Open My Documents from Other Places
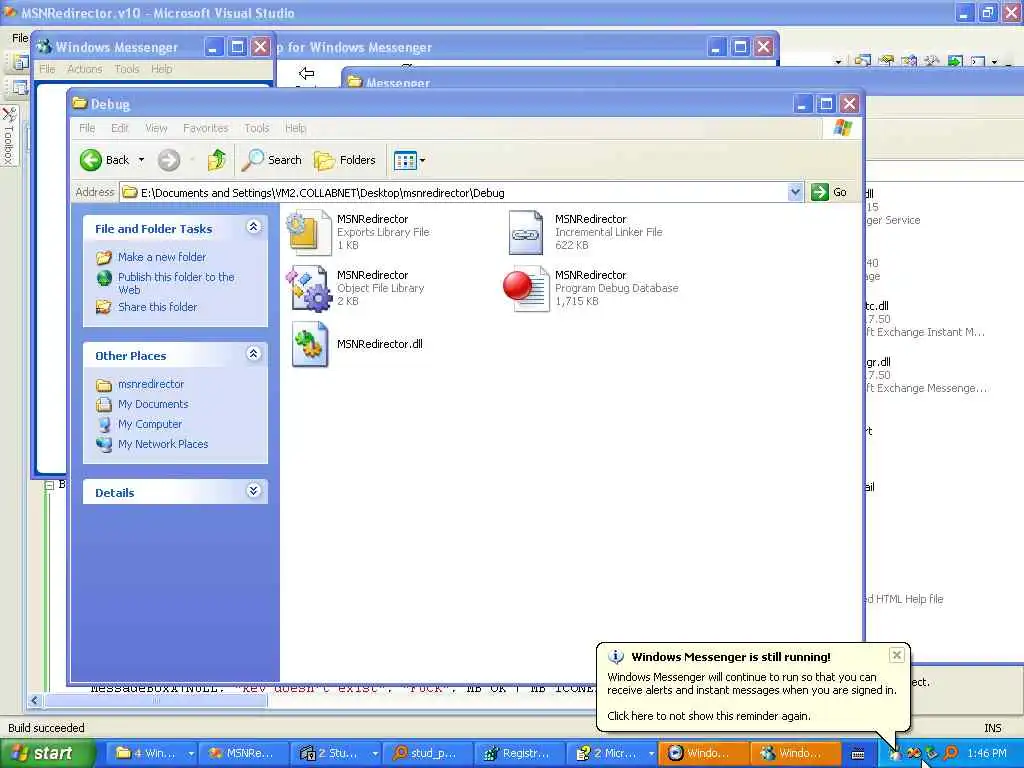 coord(153,404)
